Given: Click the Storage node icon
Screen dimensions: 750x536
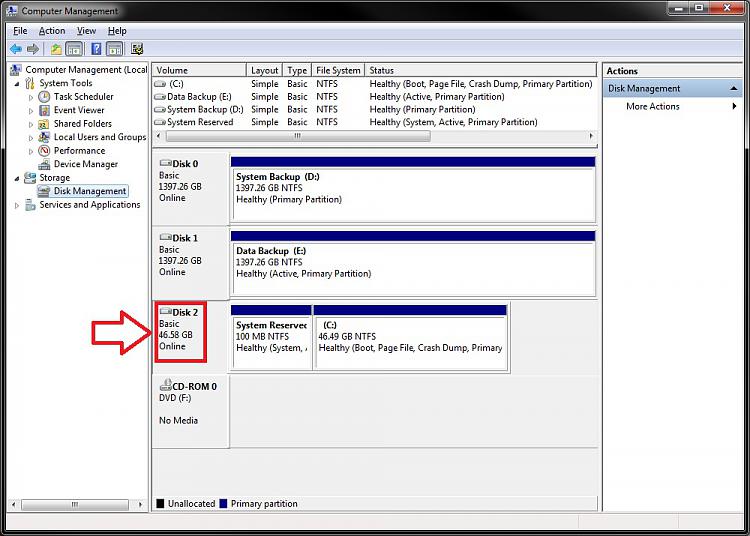Looking at the screenshot, I should (x=30, y=178).
